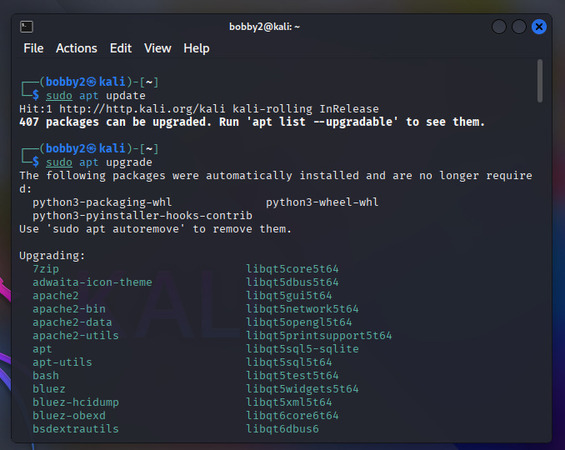Close the terminal window with blue X
The image size is (565, 450).
pyautogui.click(x=539, y=27)
